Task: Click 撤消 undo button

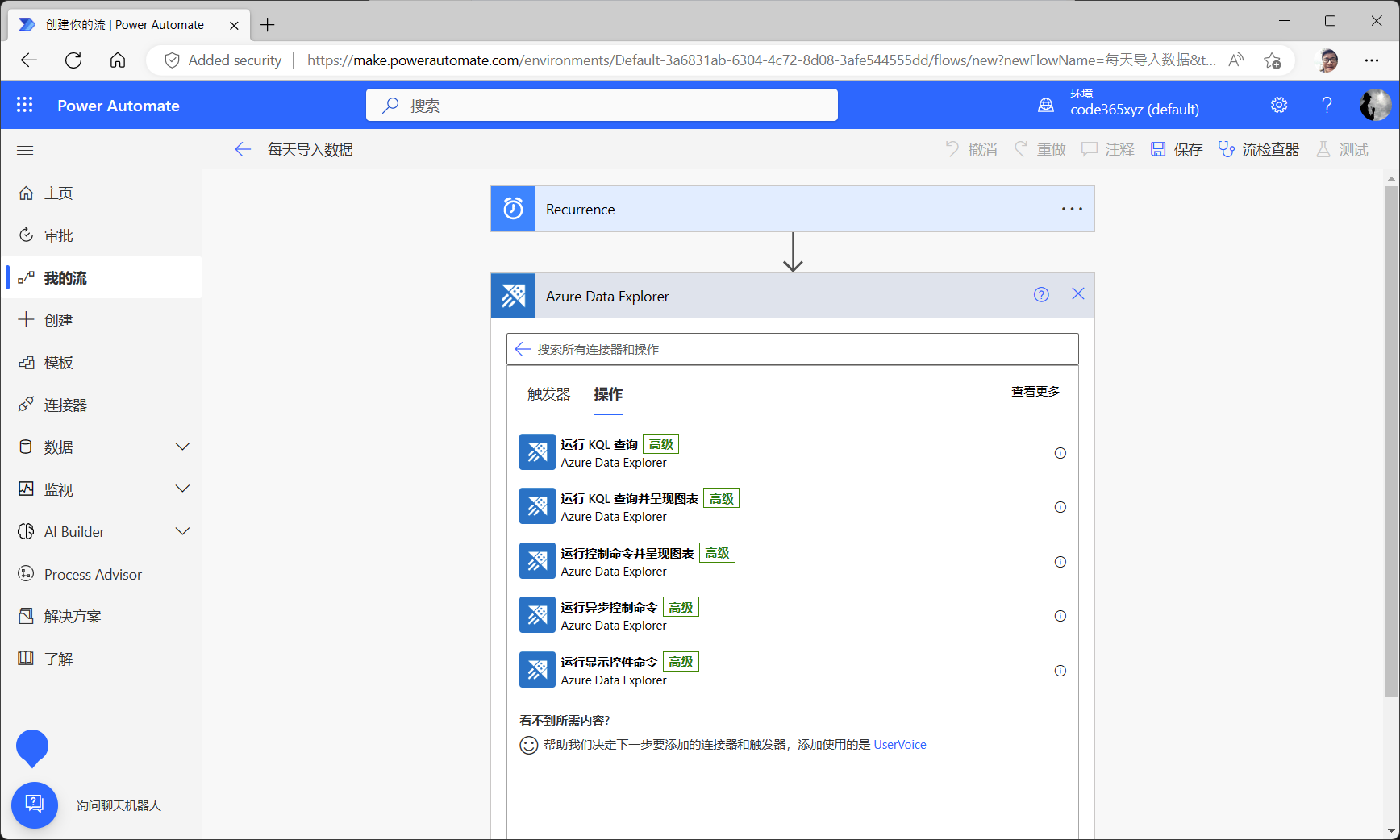Action: (x=971, y=149)
